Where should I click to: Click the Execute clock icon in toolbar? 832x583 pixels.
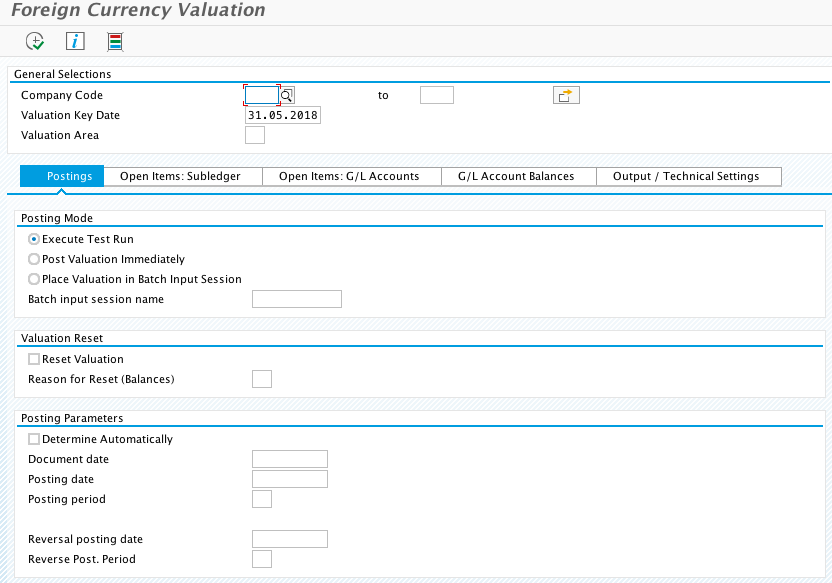[x=35, y=41]
